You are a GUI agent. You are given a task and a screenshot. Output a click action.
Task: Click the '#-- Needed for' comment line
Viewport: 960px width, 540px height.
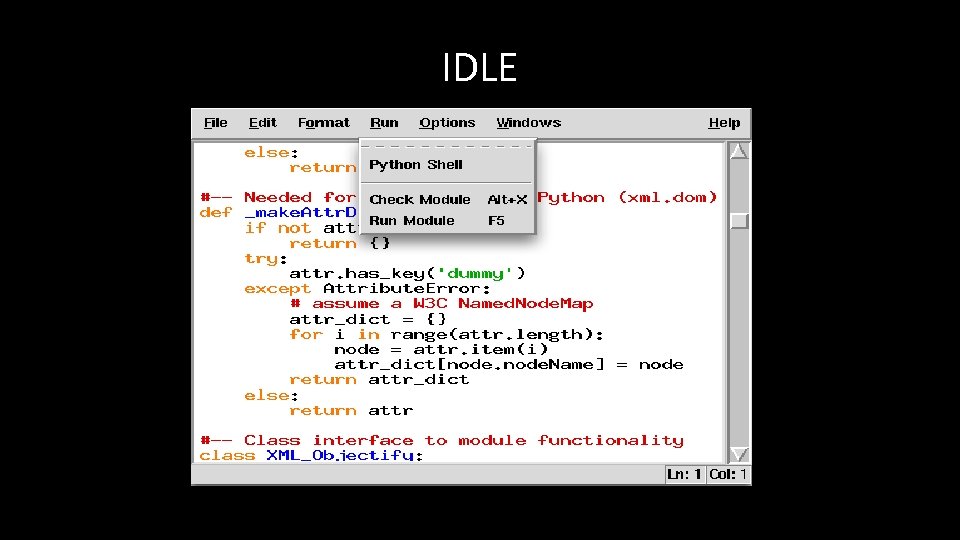[x=277, y=197]
